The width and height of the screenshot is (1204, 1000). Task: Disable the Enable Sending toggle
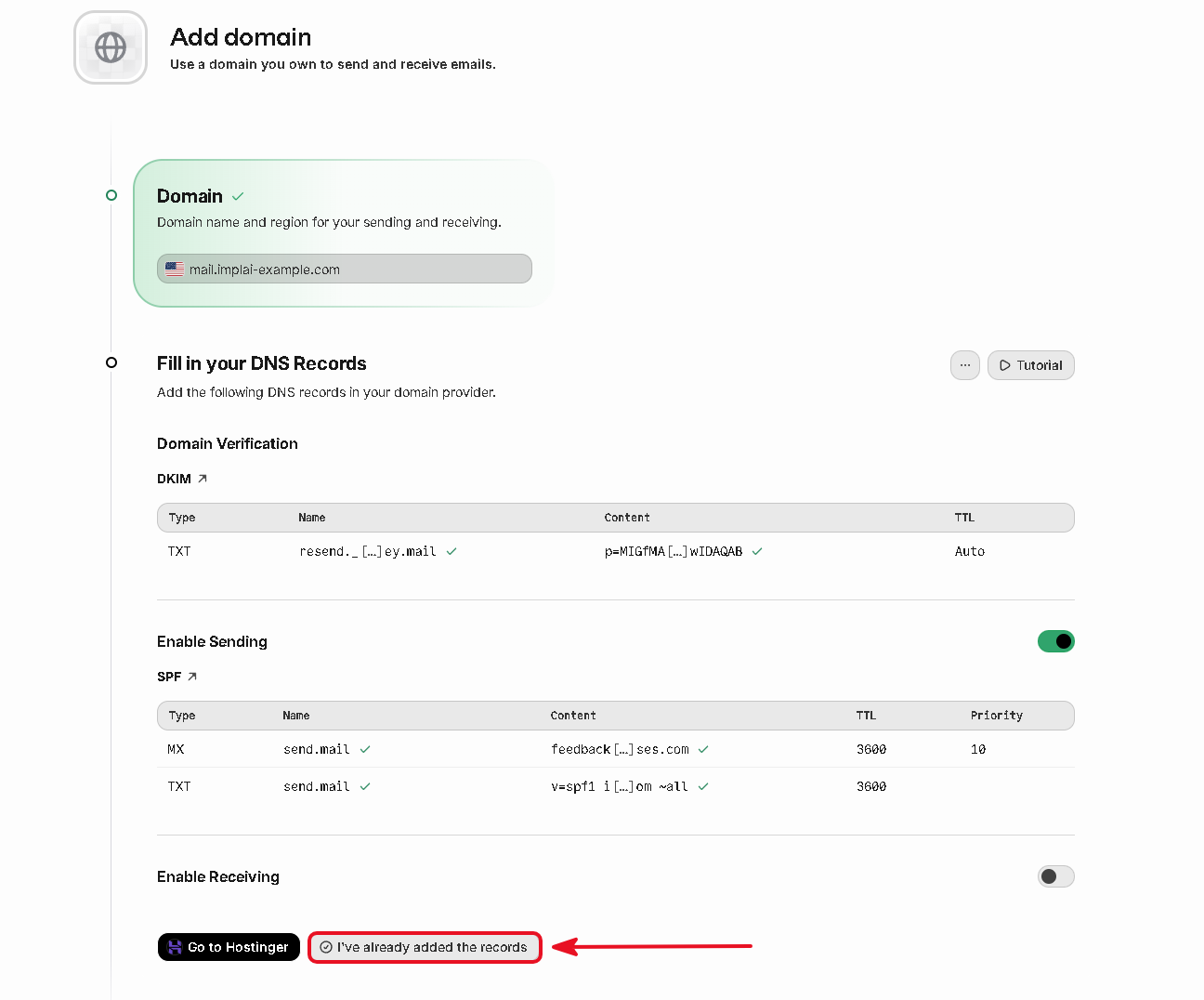pyautogui.click(x=1056, y=641)
